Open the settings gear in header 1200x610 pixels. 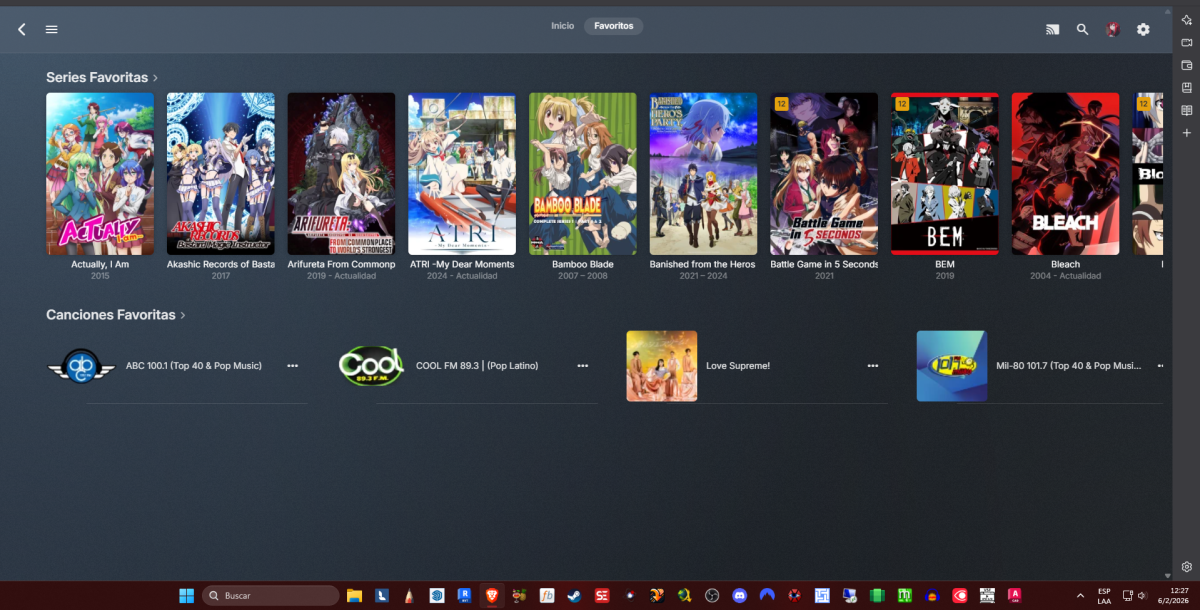click(x=1143, y=29)
